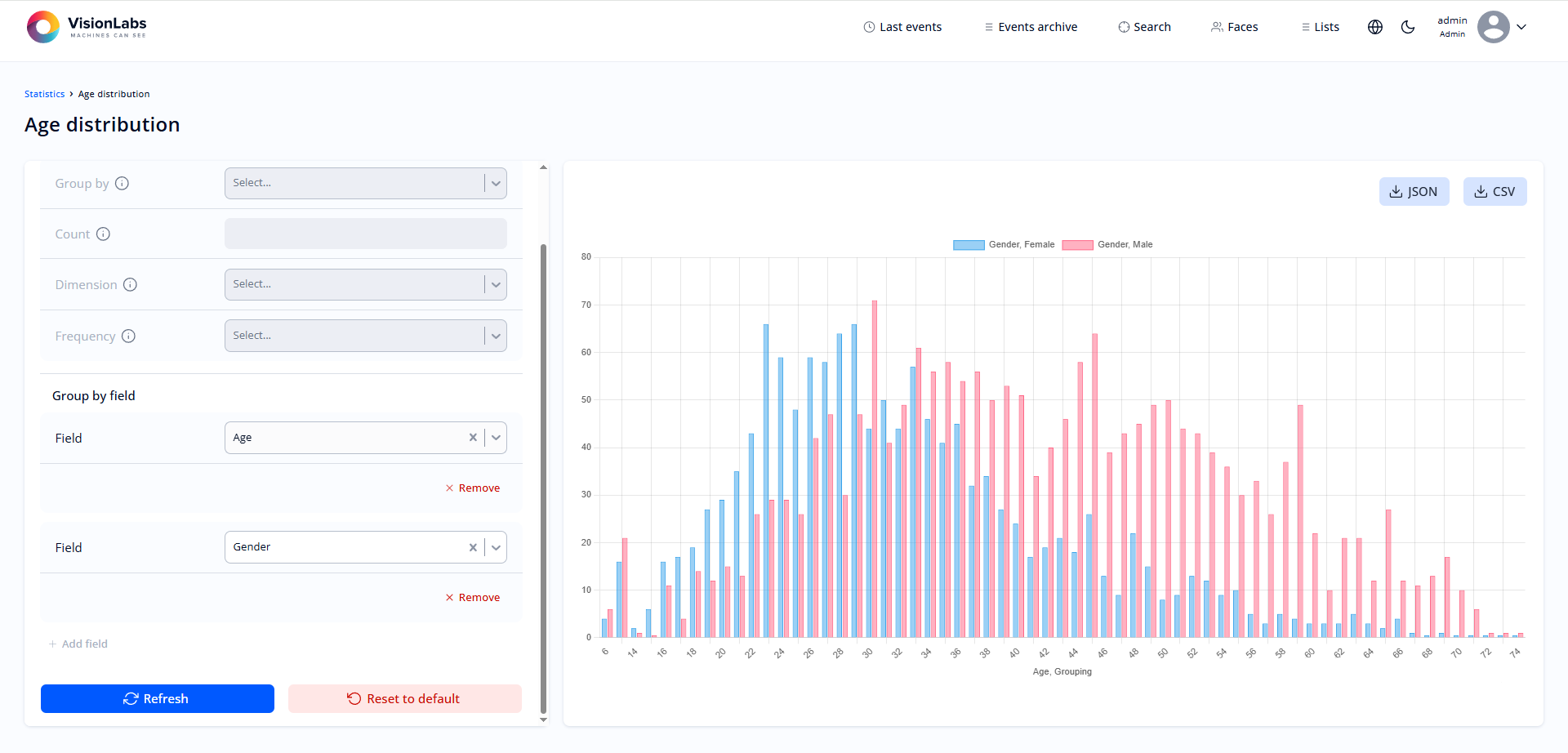Toggle Gender, Male legend series
This screenshot has width=1568, height=753.
tap(1107, 245)
